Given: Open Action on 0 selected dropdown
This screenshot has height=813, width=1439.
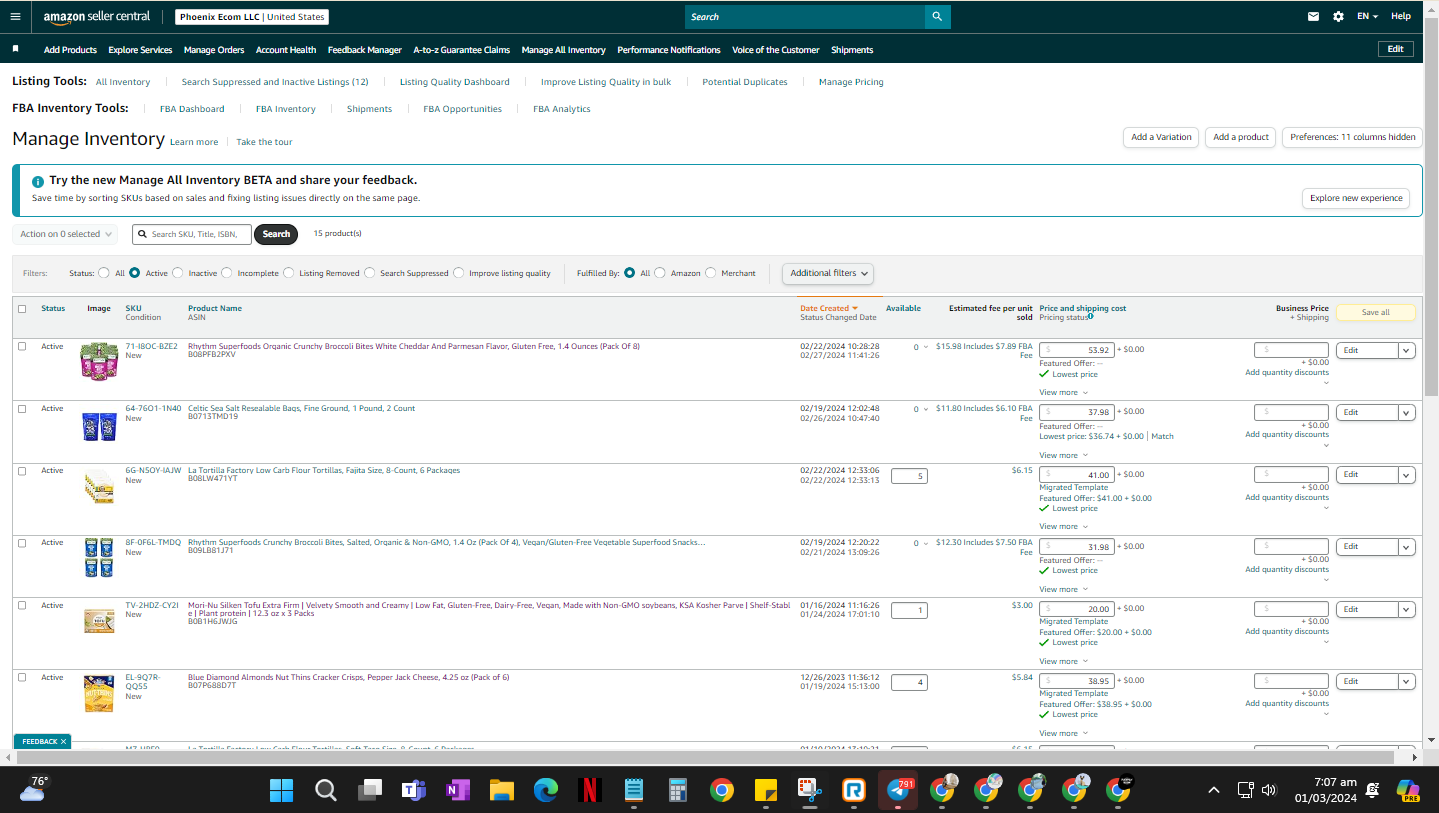Looking at the screenshot, I should (65, 234).
